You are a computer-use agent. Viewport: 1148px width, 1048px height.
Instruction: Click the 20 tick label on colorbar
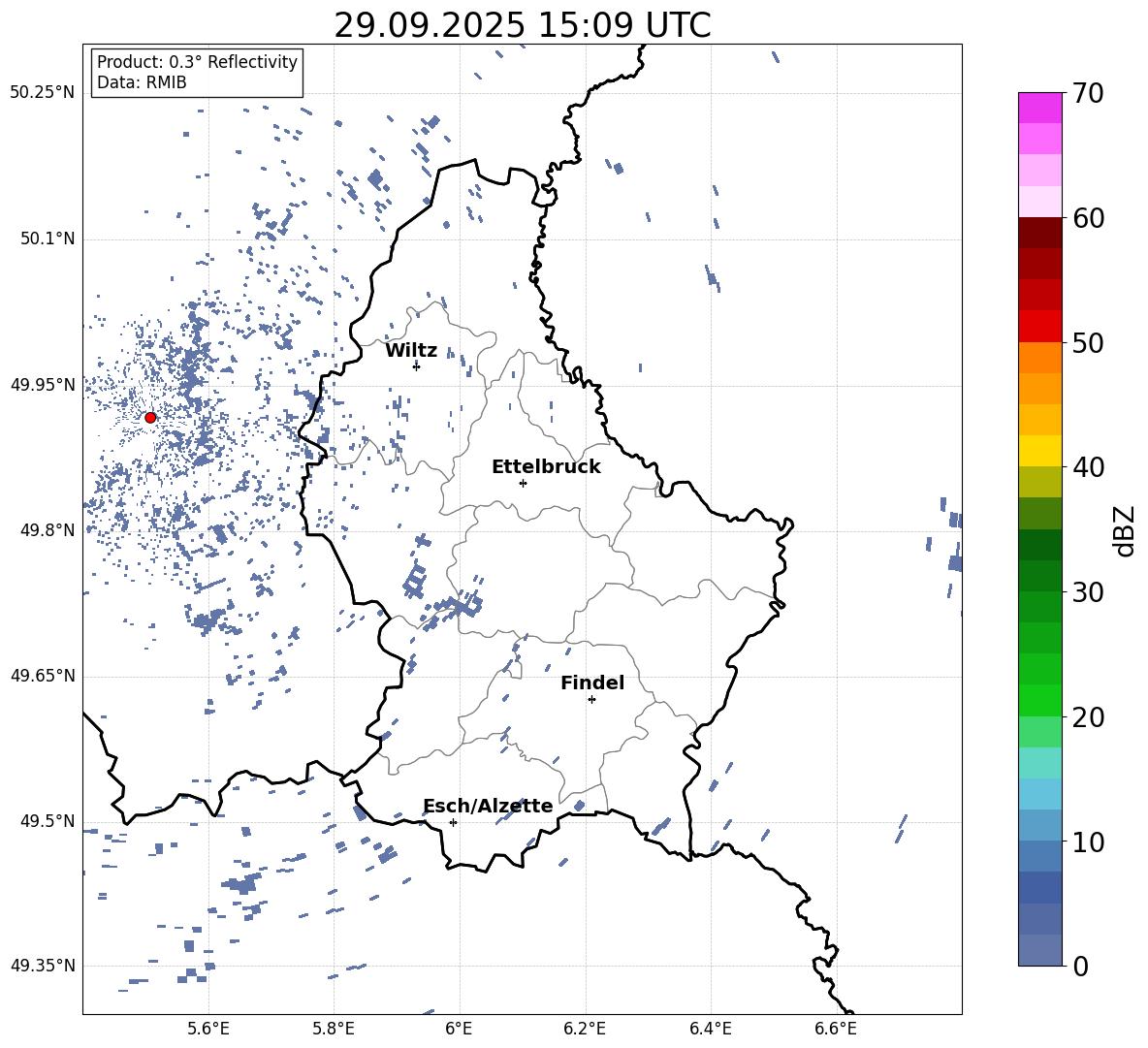pos(1088,717)
